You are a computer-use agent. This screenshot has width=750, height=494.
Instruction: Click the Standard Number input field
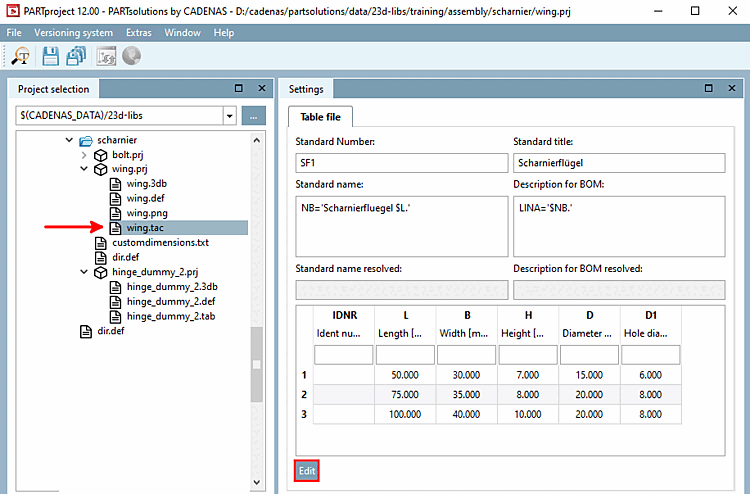coord(402,163)
